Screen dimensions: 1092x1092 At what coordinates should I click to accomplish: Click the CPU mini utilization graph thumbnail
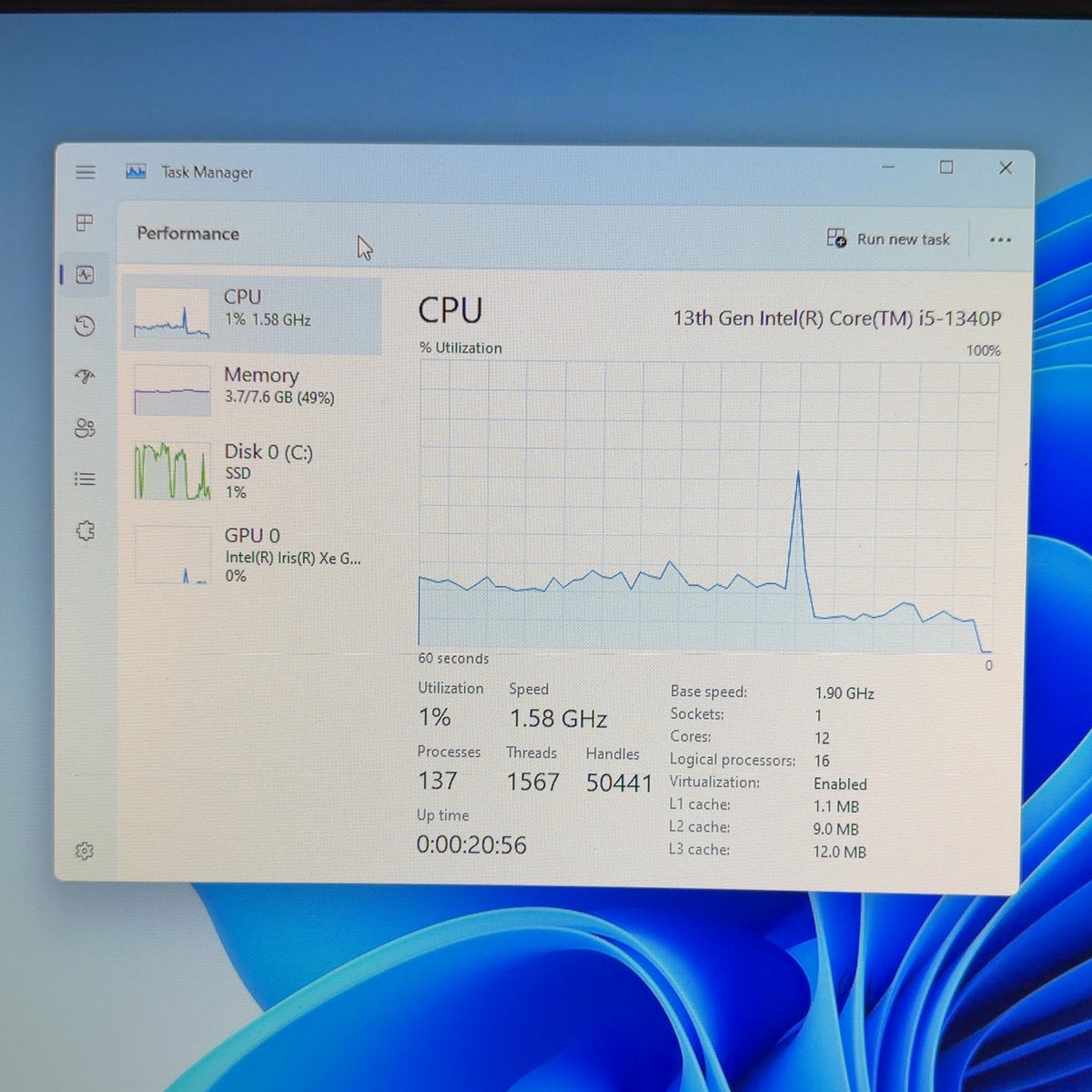[172, 314]
